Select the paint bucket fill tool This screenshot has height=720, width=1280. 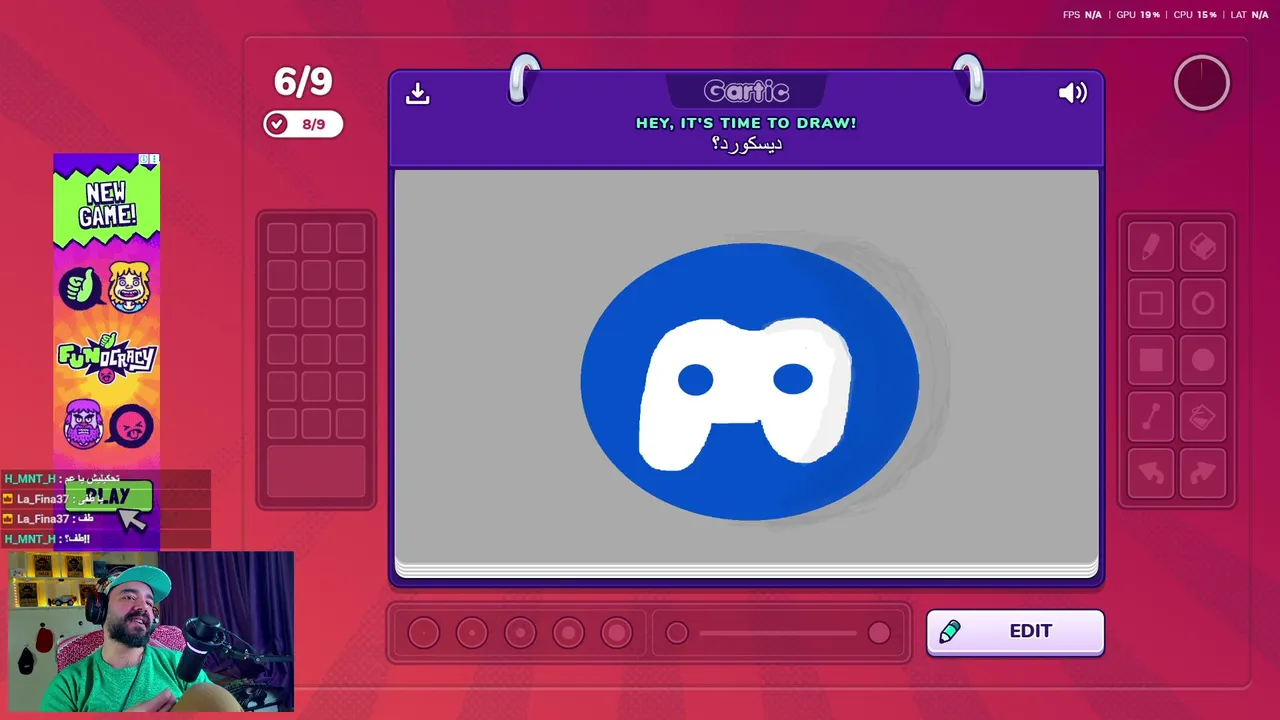[1203, 418]
